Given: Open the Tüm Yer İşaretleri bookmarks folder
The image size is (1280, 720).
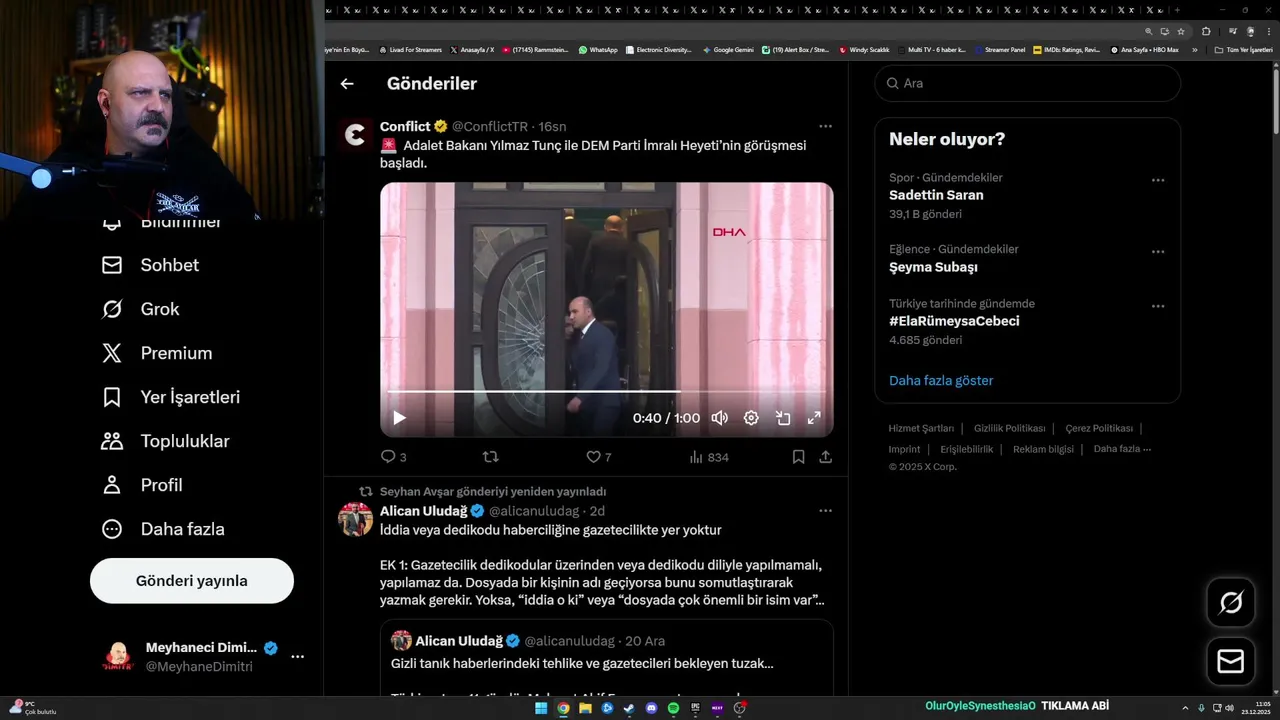Looking at the screenshot, I should click(x=1243, y=49).
